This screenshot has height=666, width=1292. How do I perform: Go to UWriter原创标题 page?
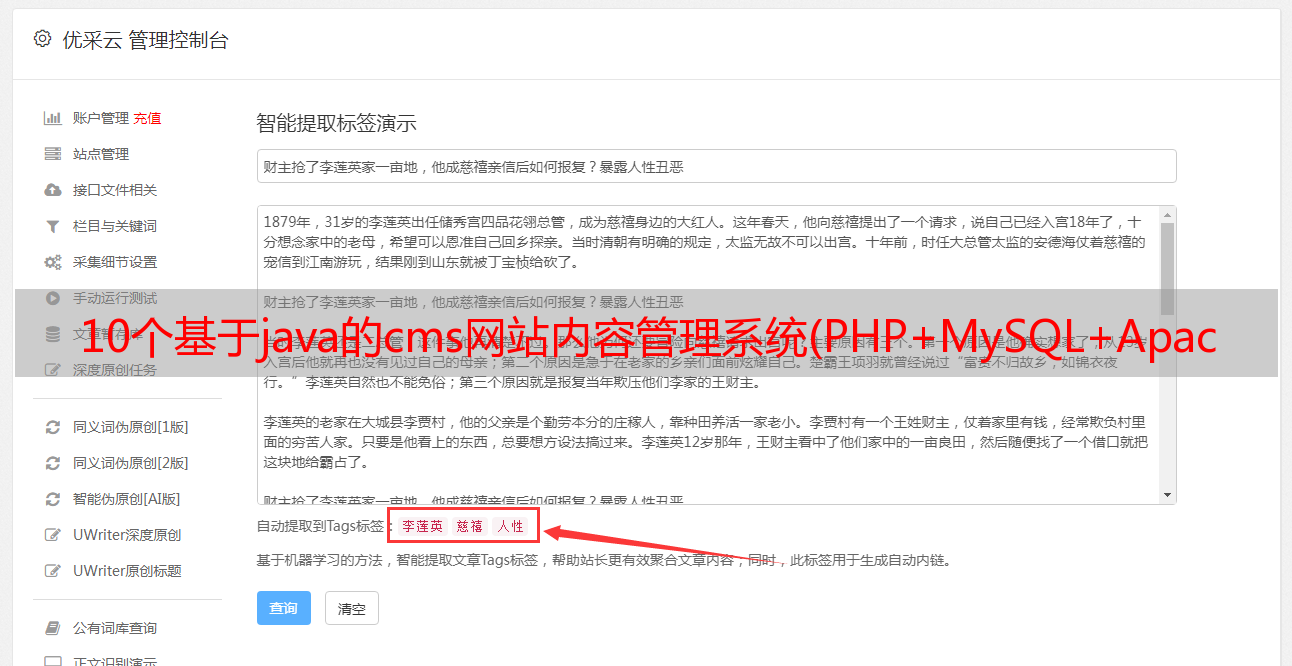tap(127, 571)
